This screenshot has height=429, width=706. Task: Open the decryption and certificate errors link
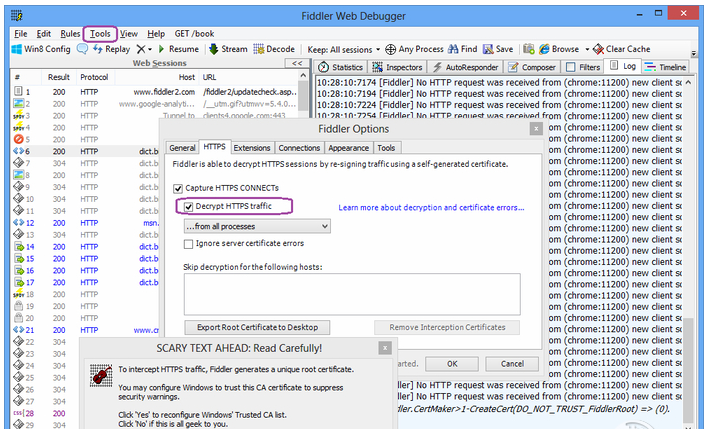pyautogui.click(x=431, y=208)
